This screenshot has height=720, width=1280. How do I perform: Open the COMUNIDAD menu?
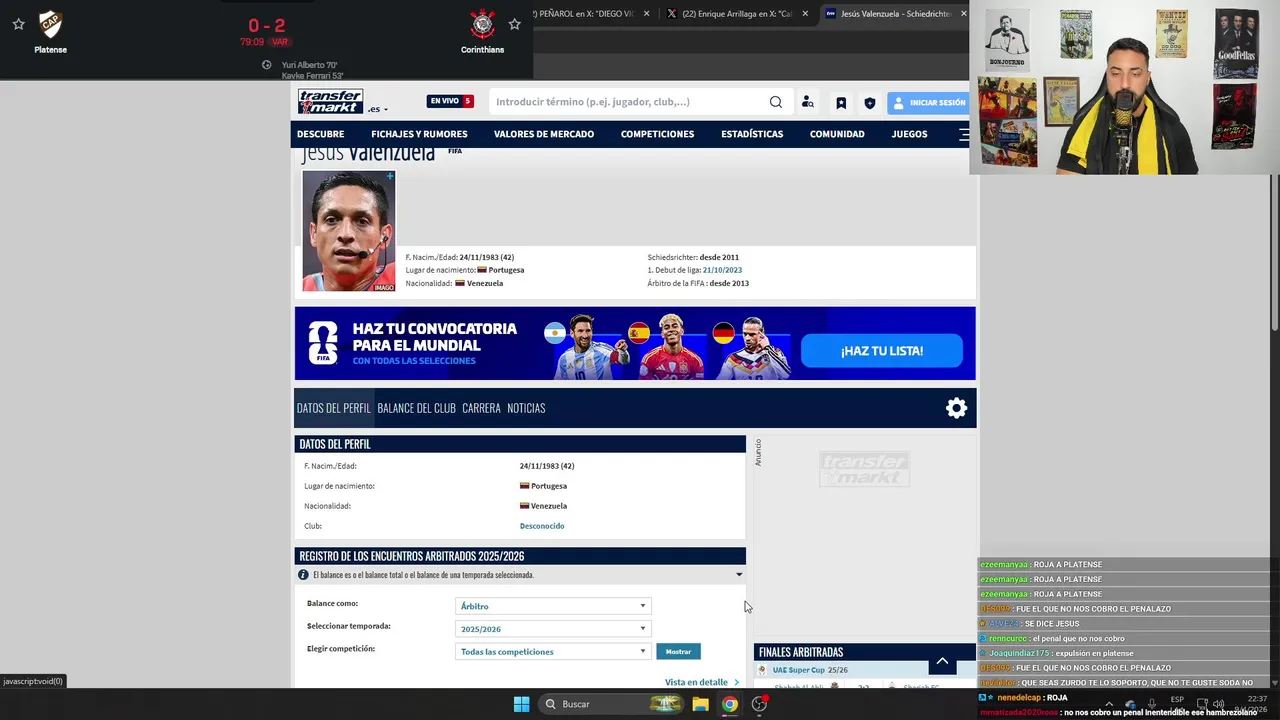837,134
